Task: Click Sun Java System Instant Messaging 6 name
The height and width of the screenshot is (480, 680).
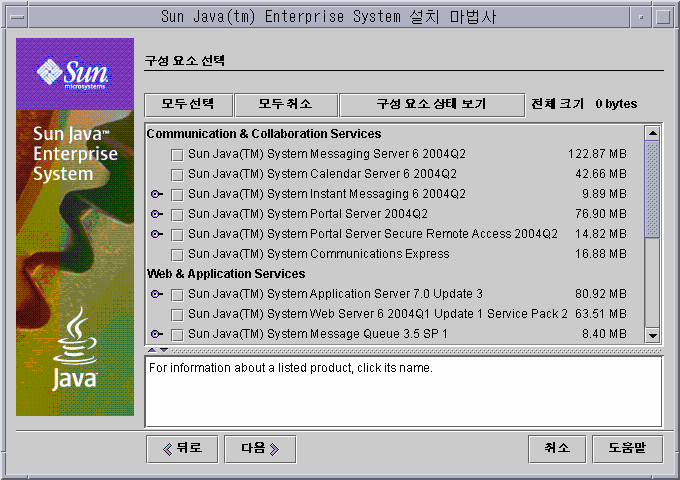Action: pos(327,194)
